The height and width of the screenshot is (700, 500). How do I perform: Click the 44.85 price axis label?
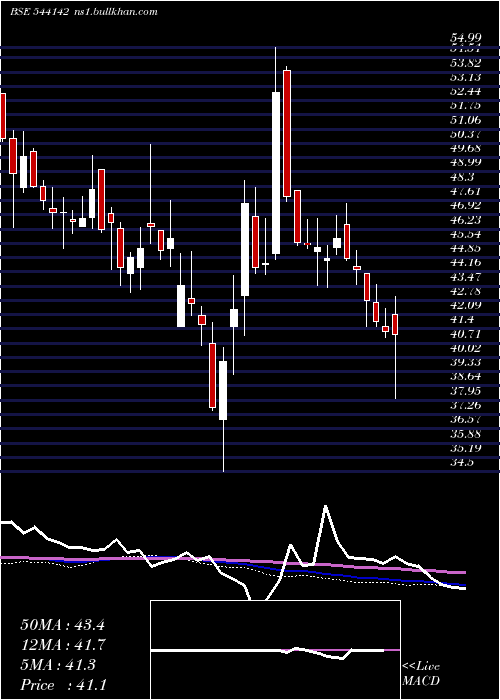pyautogui.click(x=465, y=248)
